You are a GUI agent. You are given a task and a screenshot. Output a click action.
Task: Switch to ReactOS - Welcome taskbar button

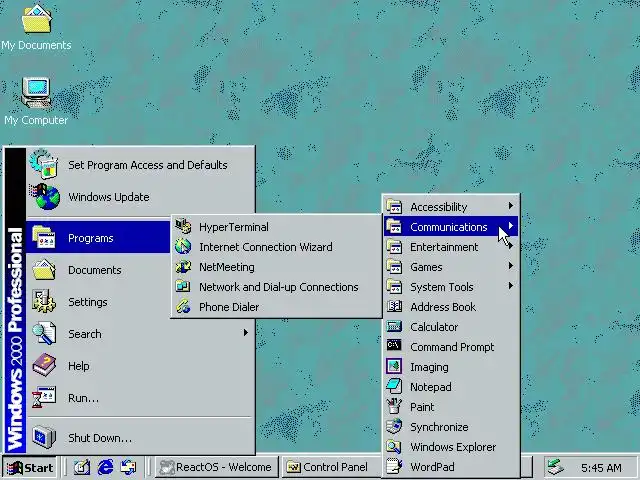coord(217,467)
